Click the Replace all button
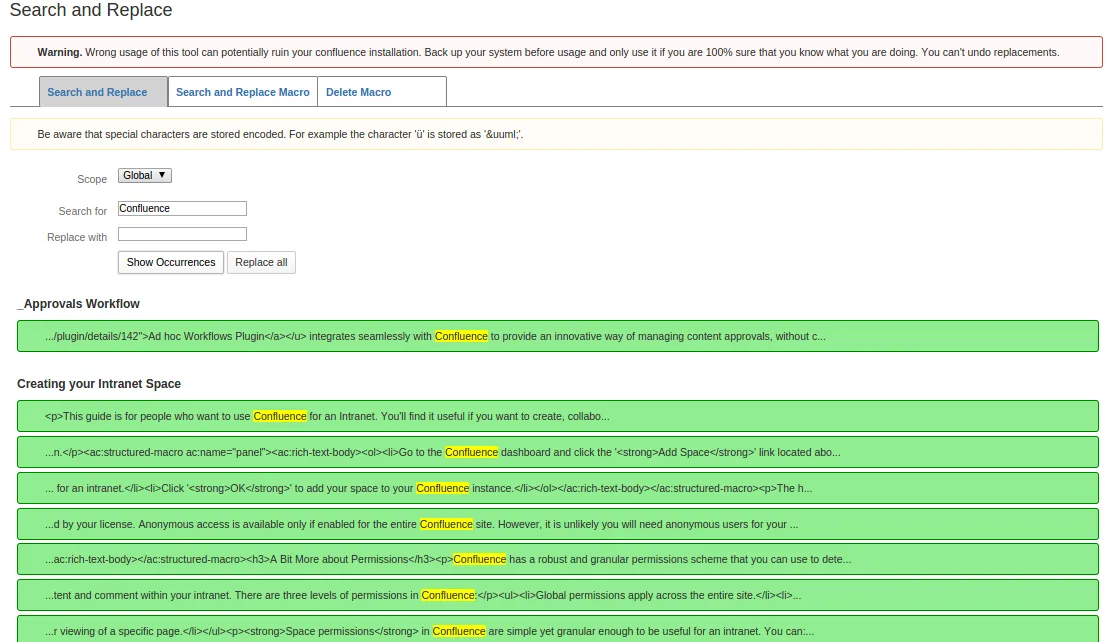 click(261, 262)
